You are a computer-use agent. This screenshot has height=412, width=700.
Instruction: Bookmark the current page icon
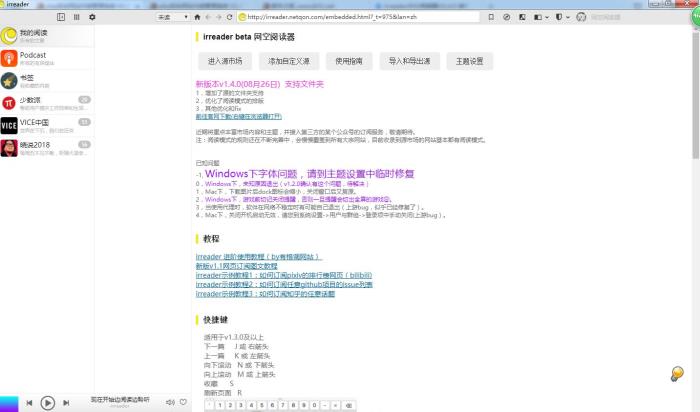(491, 17)
